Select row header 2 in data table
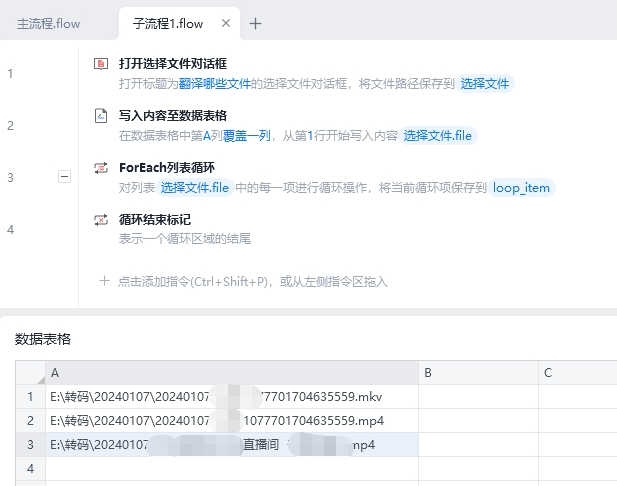This screenshot has width=617, height=486. [31, 421]
